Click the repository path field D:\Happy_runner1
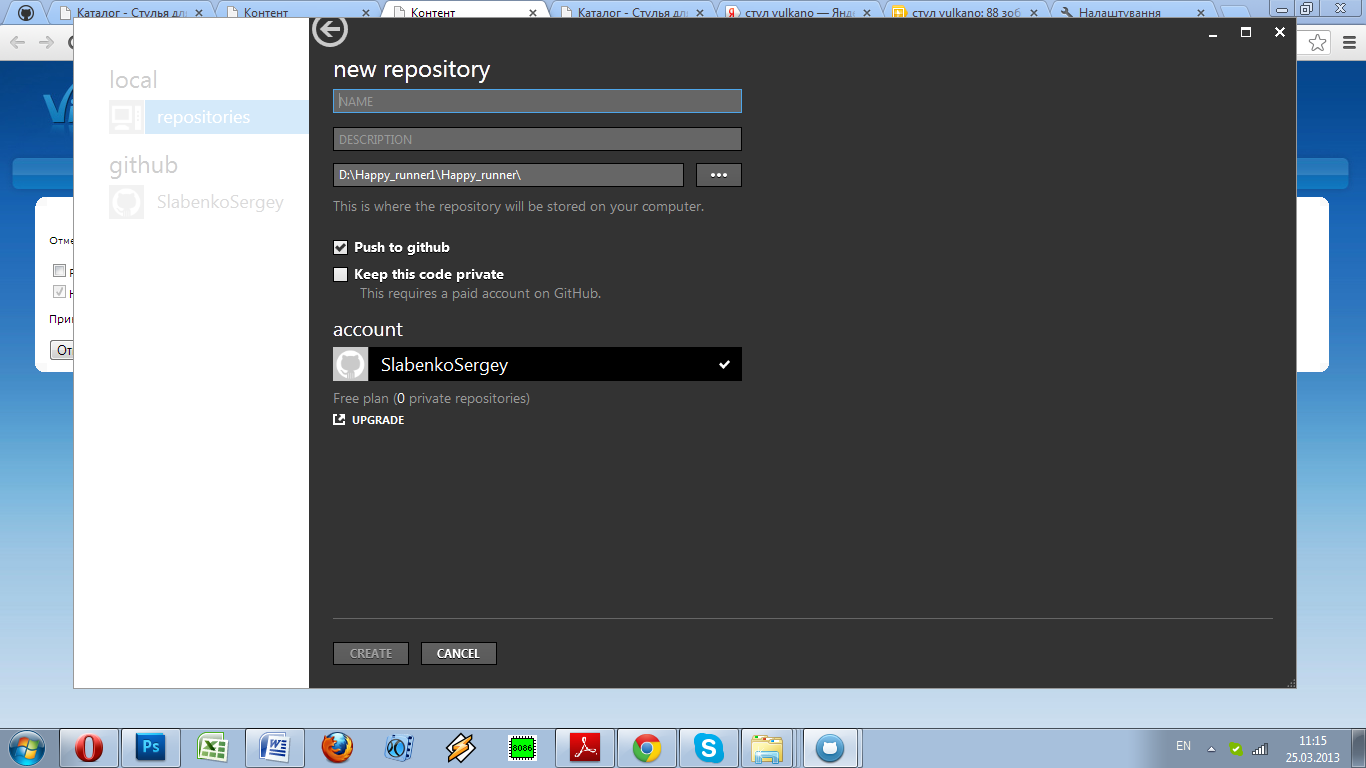This screenshot has width=1366, height=768. click(x=508, y=175)
